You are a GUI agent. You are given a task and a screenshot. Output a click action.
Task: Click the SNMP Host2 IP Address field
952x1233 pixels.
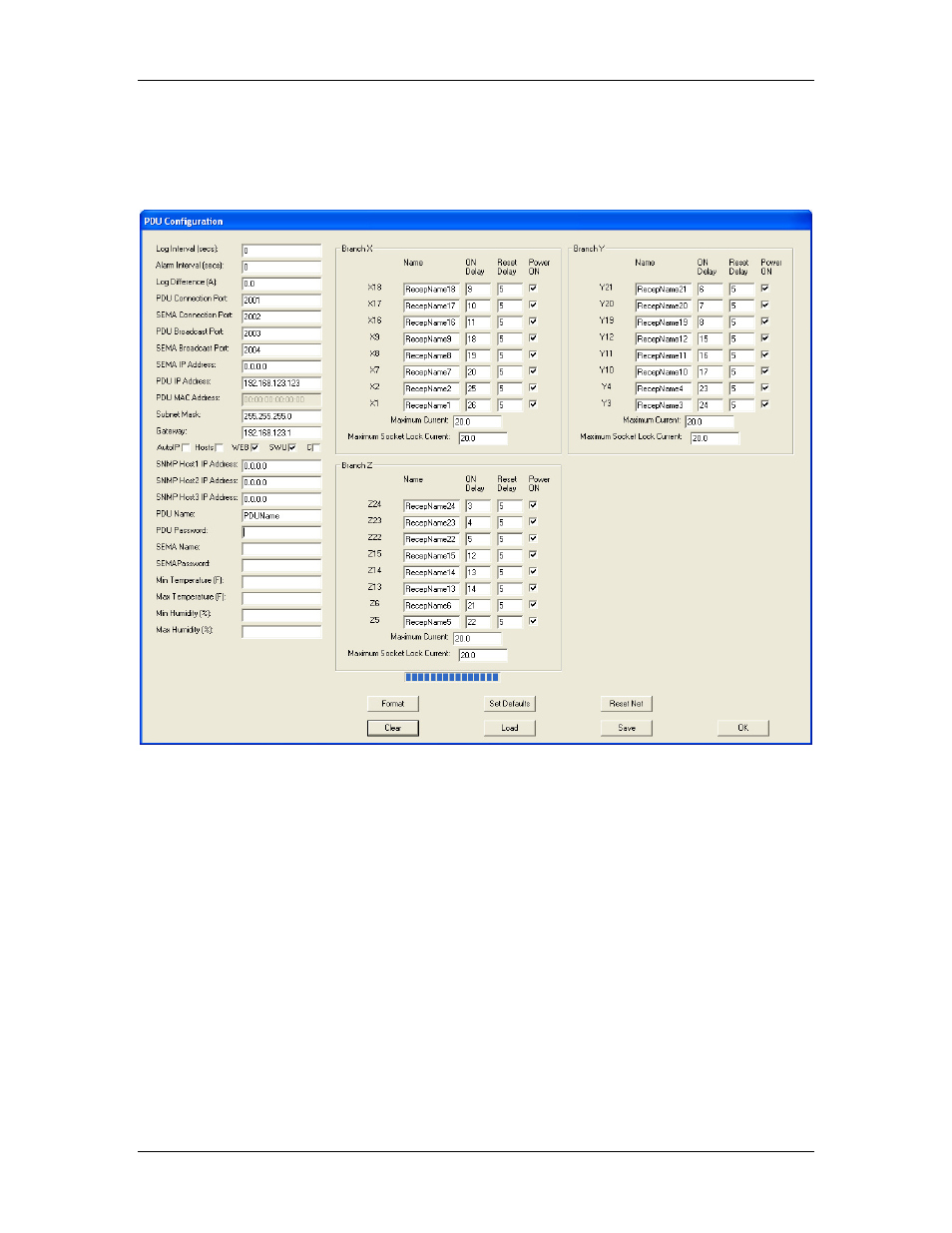tap(281, 482)
